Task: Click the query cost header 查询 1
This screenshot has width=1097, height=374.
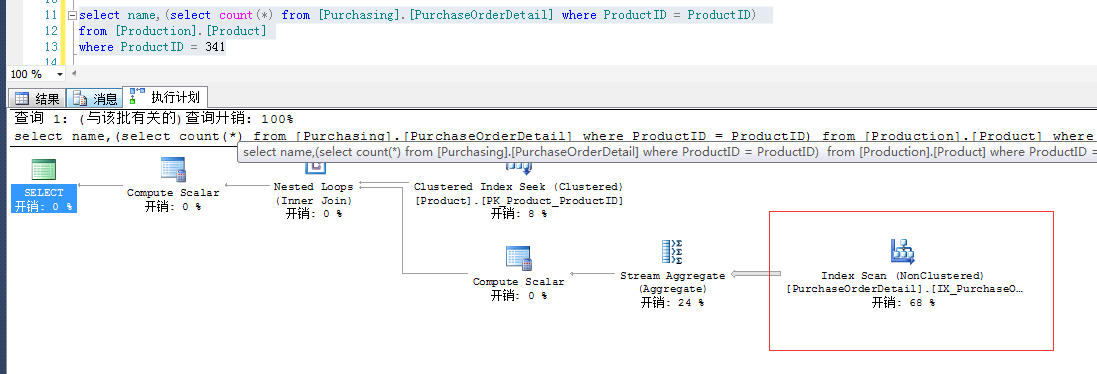Action: tap(153, 119)
